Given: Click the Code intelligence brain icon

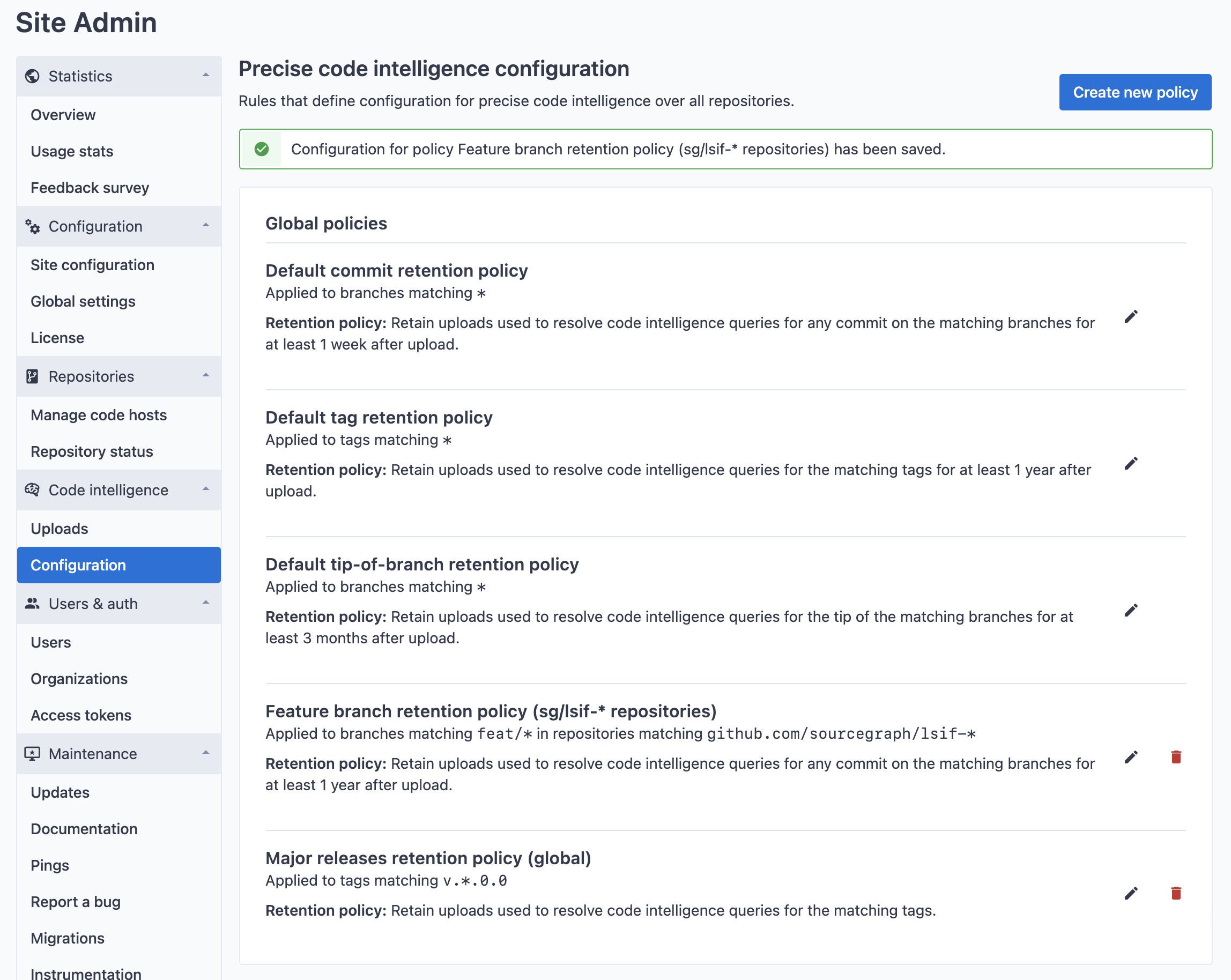Looking at the screenshot, I should pos(33,489).
